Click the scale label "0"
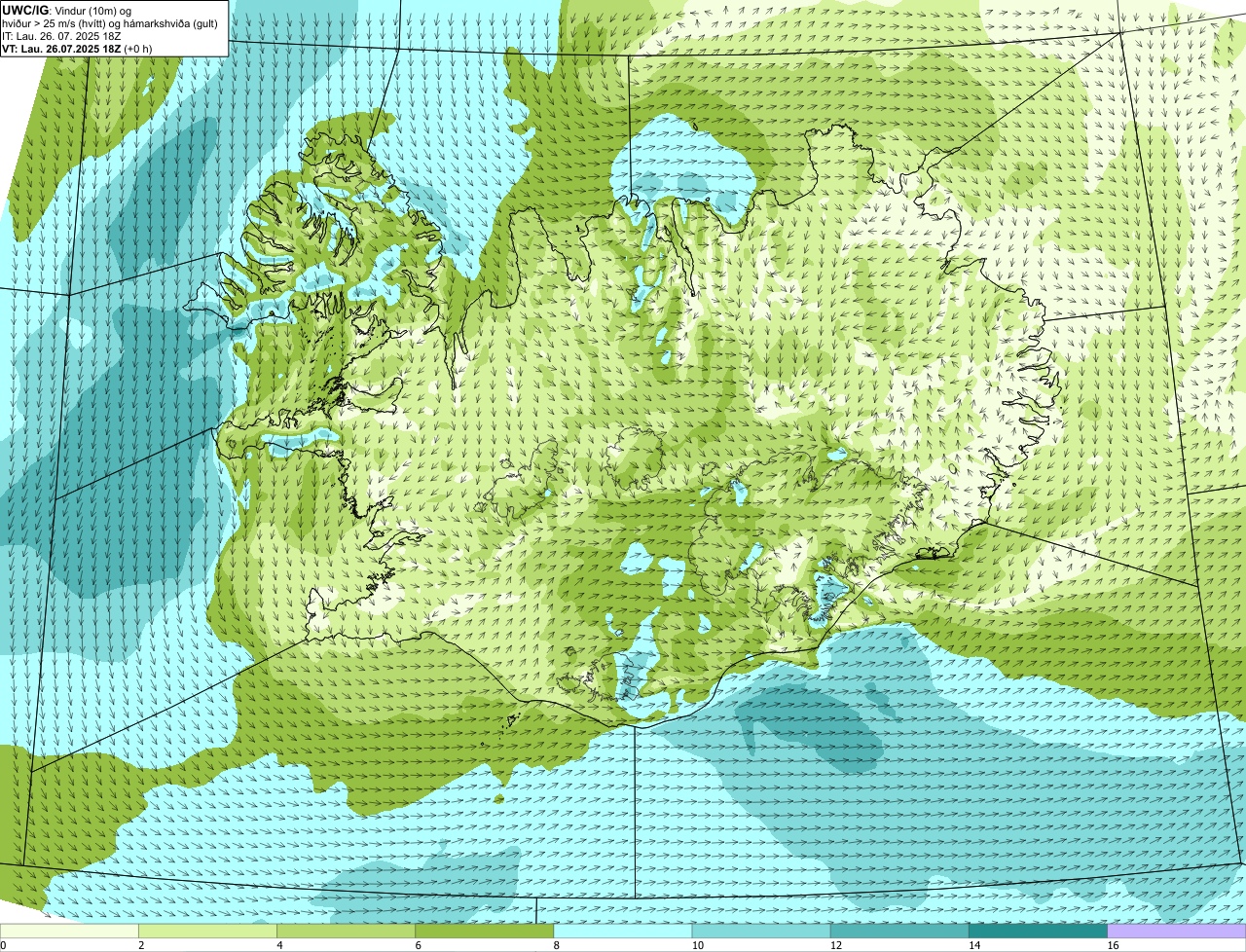The height and width of the screenshot is (952, 1246). tap(3, 945)
